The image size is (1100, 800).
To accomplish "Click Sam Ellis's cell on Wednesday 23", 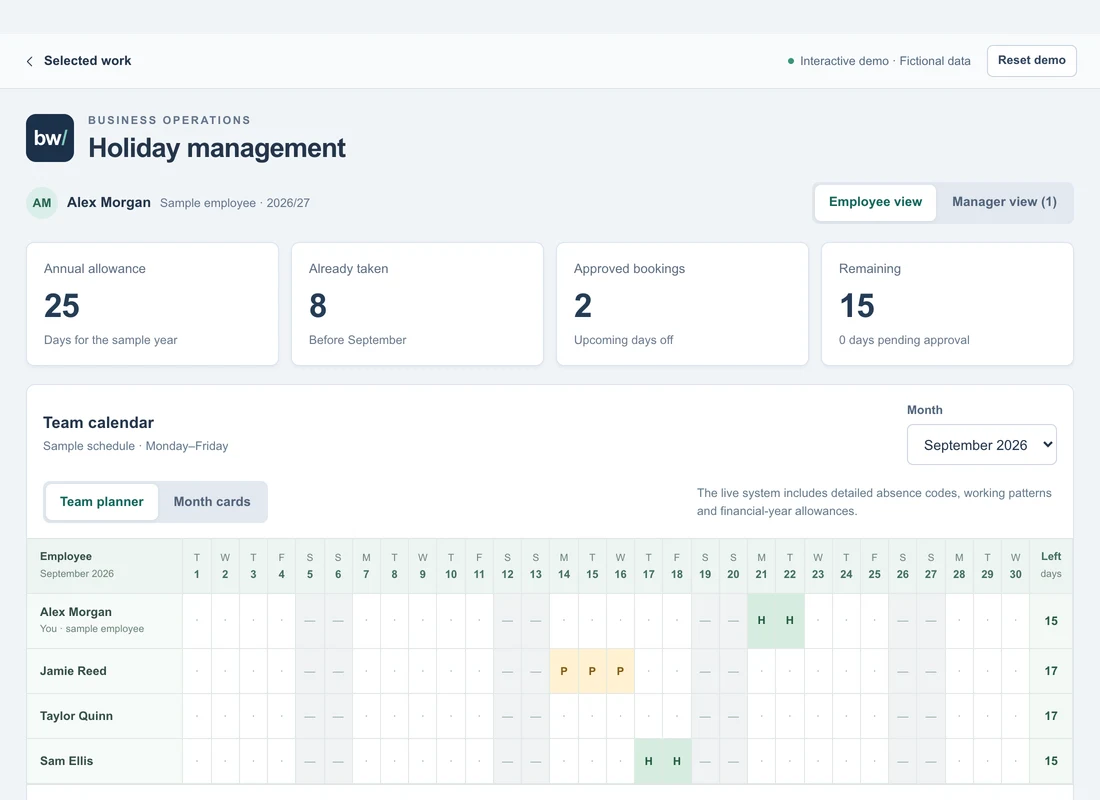I will [818, 761].
